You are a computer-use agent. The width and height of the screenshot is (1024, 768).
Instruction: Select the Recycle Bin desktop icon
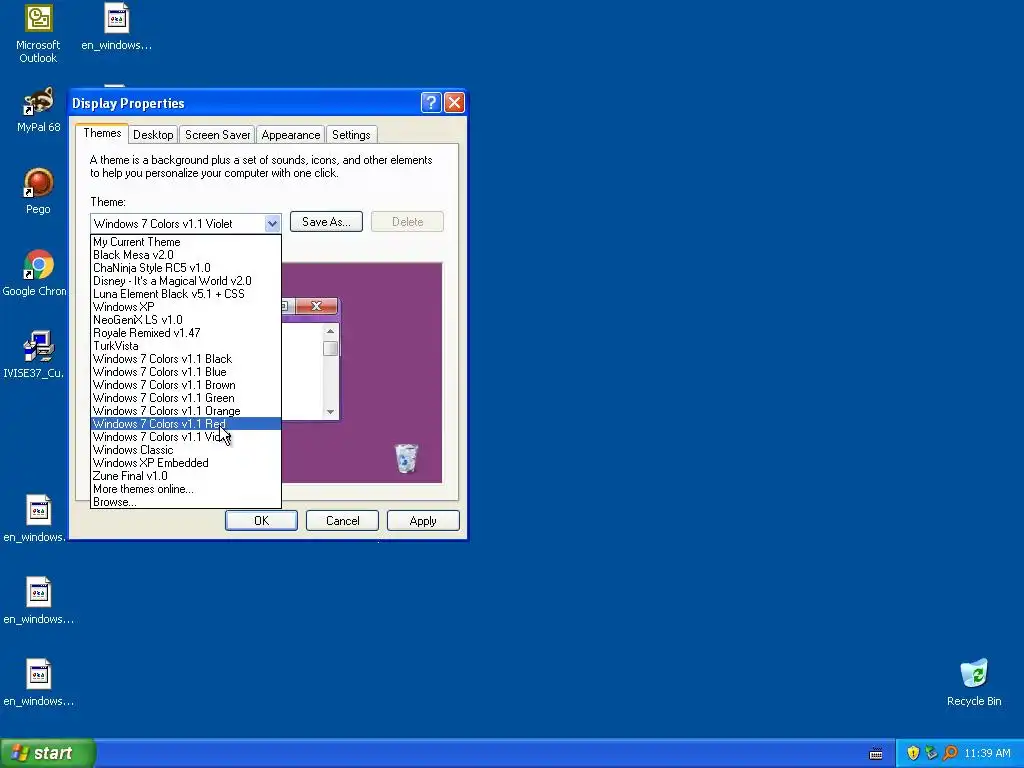[x=974, y=682]
